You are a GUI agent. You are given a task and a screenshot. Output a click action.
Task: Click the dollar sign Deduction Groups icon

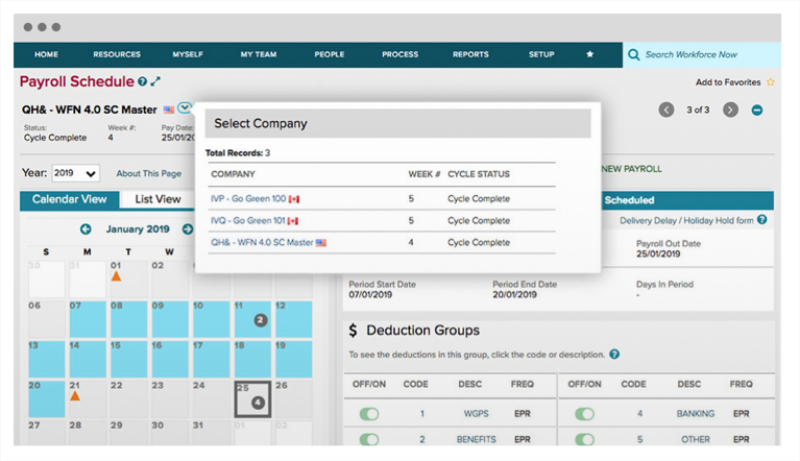353,330
